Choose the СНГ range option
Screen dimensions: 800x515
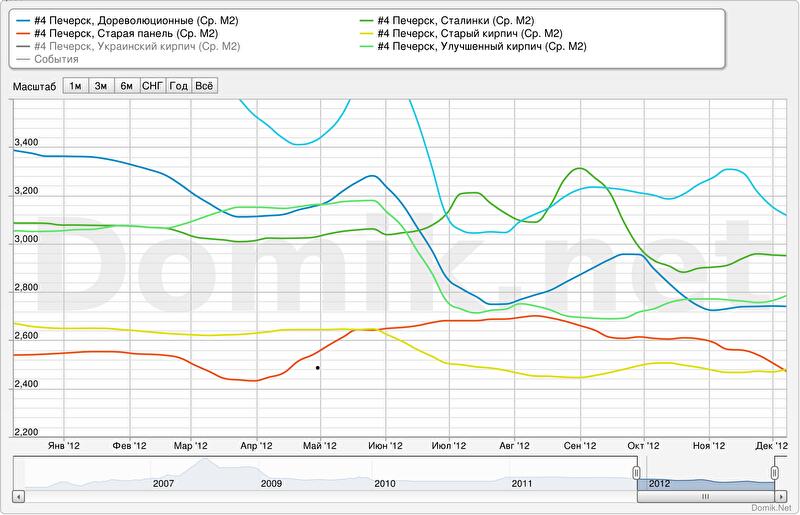(153, 86)
